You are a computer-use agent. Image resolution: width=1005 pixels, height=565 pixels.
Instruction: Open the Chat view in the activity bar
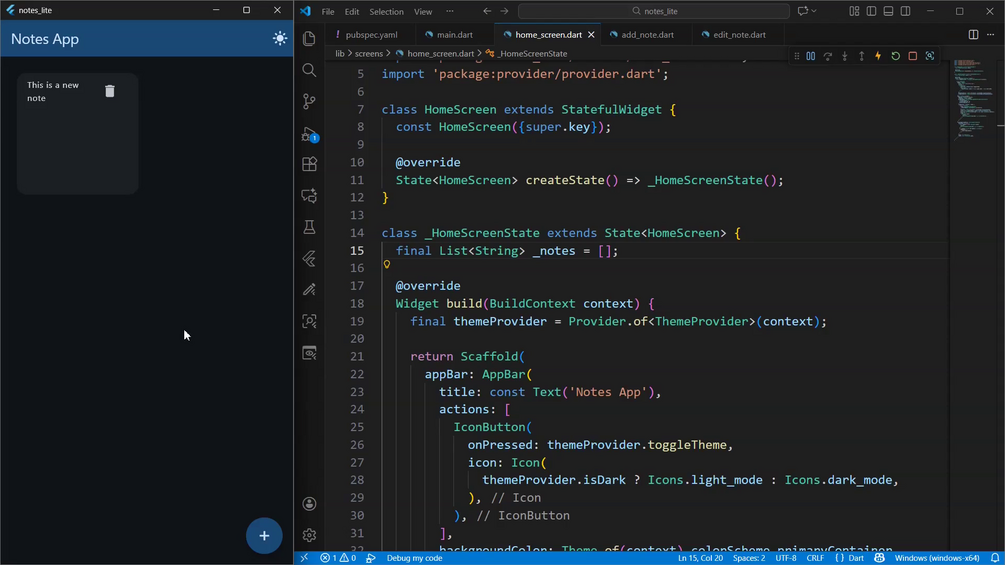(x=309, y=195)
